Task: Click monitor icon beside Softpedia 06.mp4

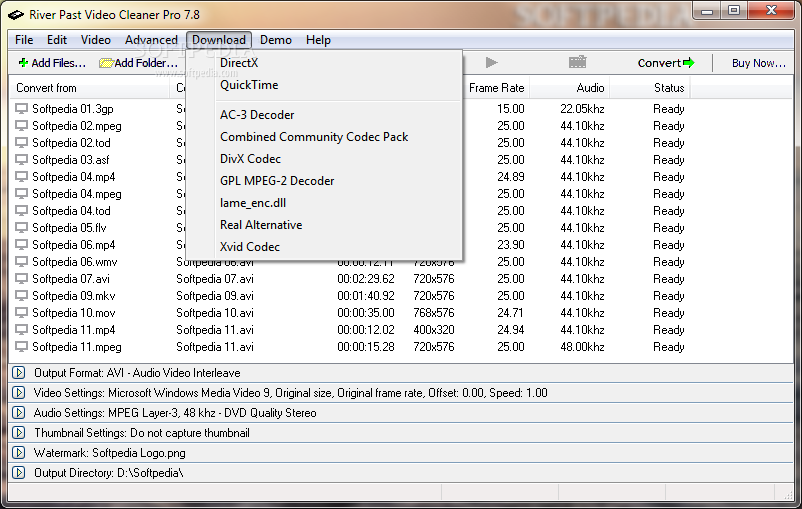Action: point(21,245)
